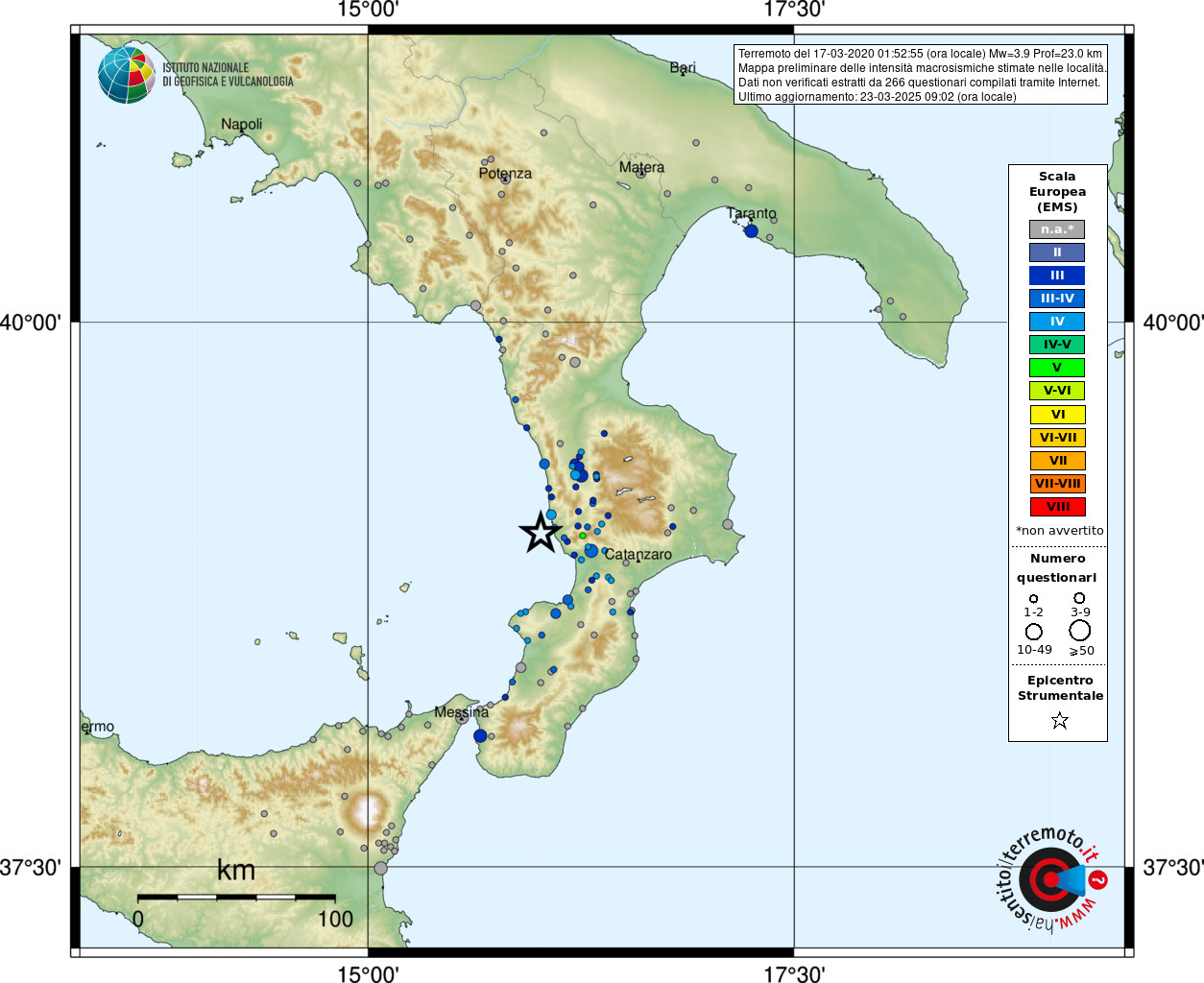Click the Napoli city label
This screenshot has height=983, width=1204.
[241, 125]
